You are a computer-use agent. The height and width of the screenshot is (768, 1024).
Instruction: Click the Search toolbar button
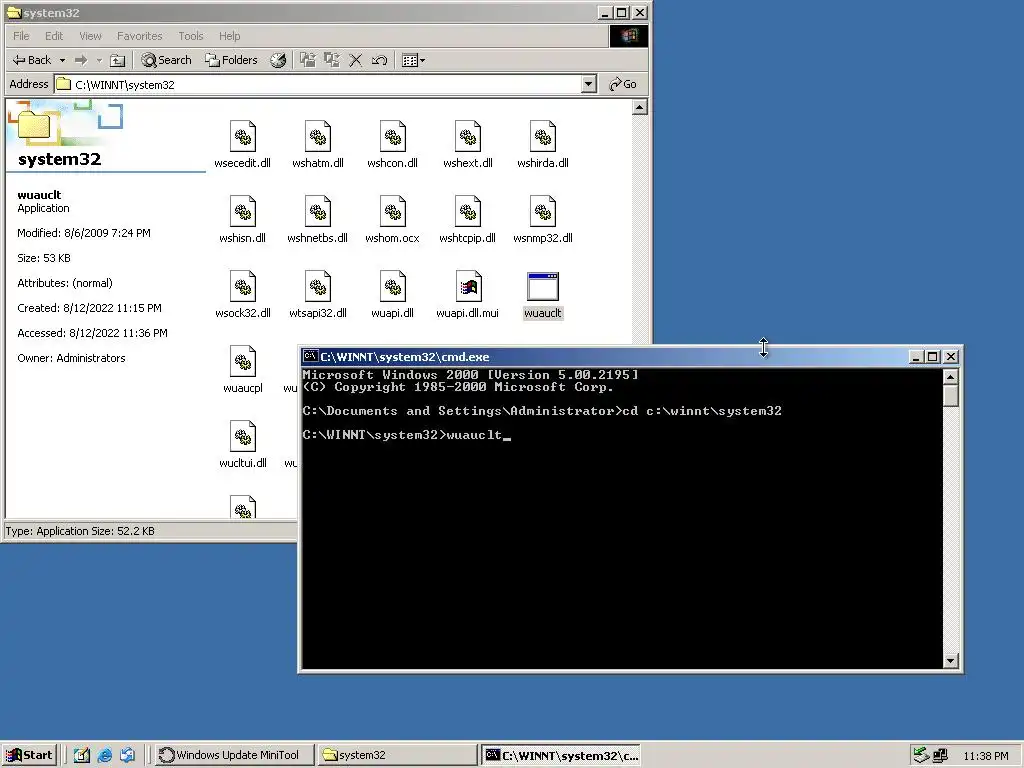click(167, 60)
